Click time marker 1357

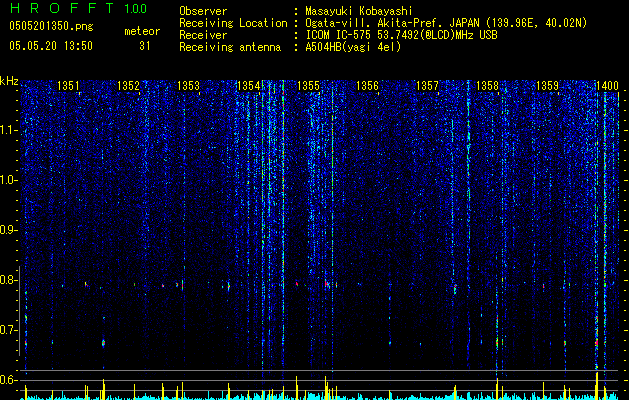(427, 85)
